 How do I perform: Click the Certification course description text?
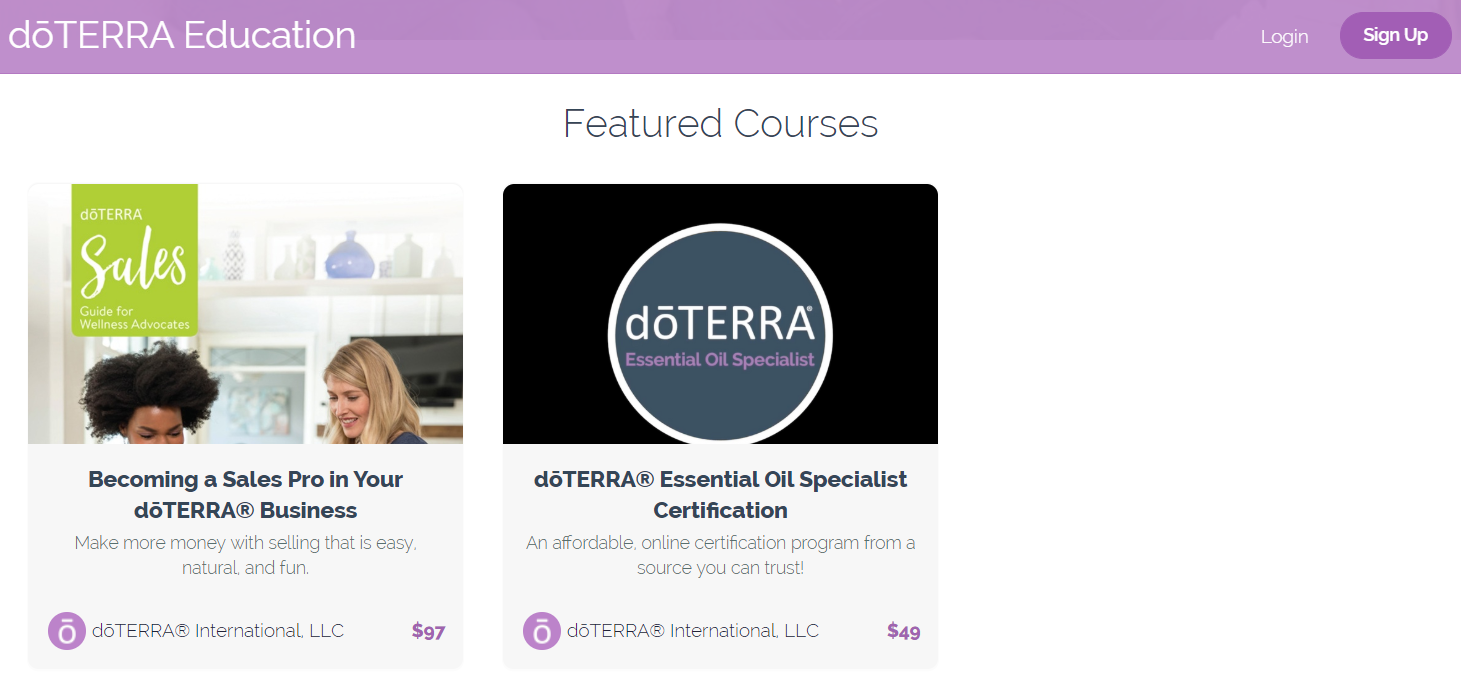click(720, 555)
